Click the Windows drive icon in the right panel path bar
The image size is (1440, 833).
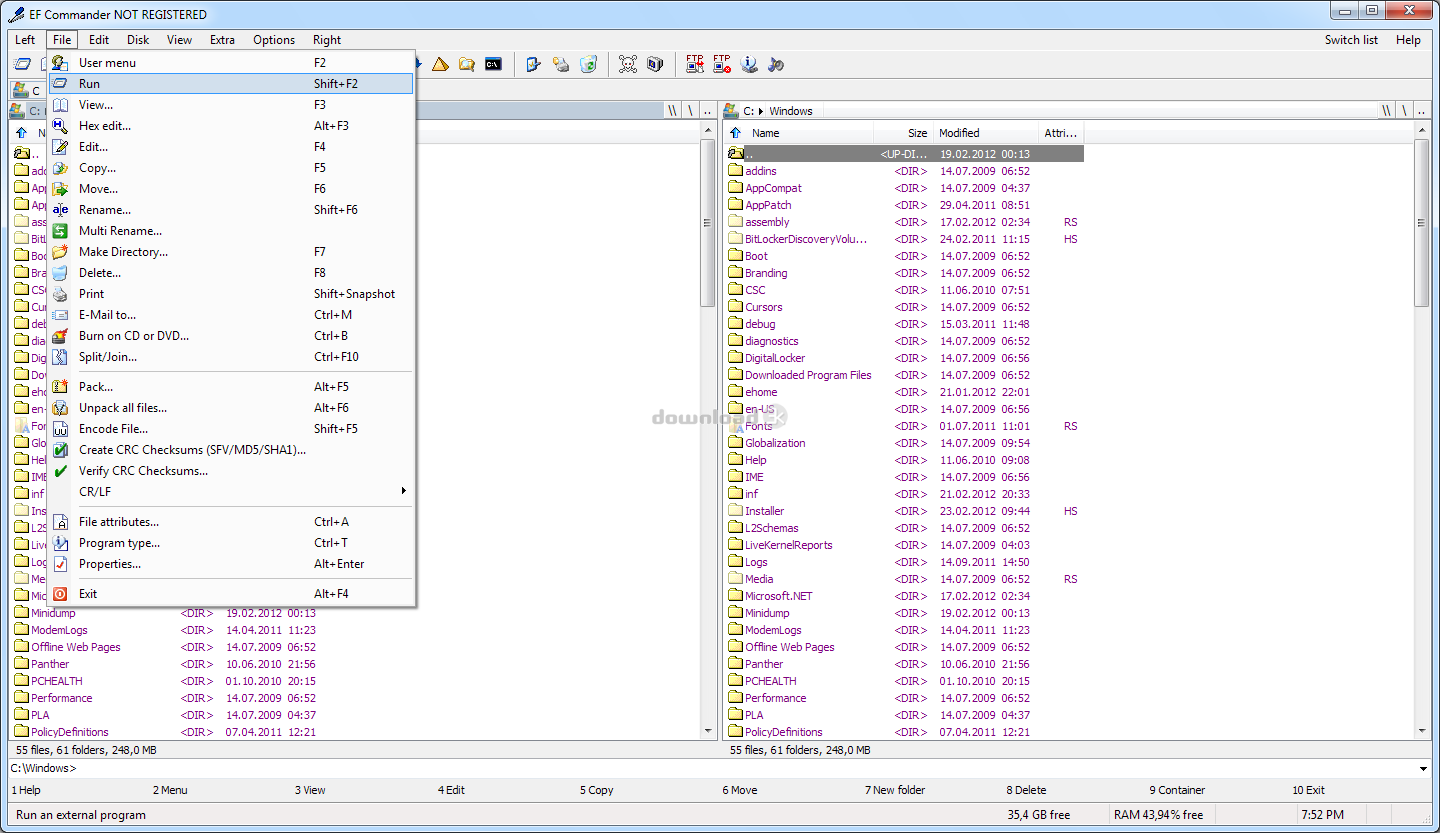point(732,111)
